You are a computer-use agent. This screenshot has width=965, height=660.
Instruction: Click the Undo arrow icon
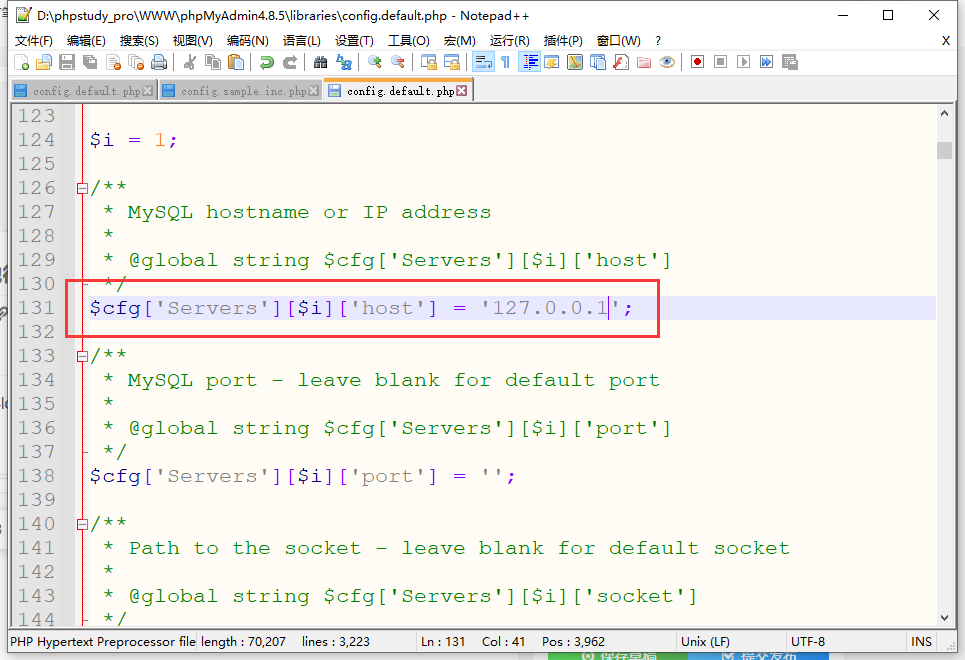pos(266,62)
